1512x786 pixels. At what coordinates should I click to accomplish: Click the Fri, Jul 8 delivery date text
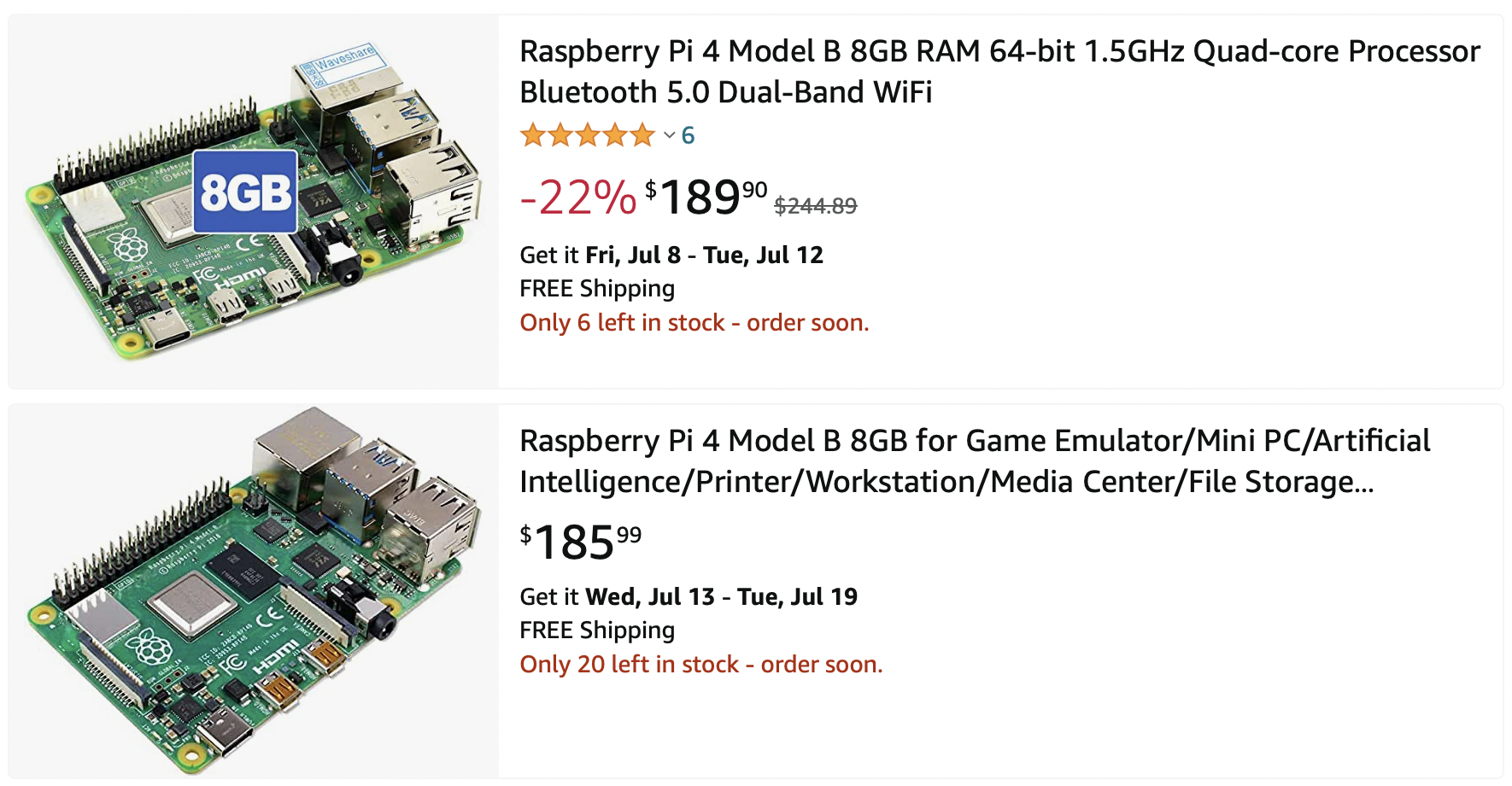[633, 255]
